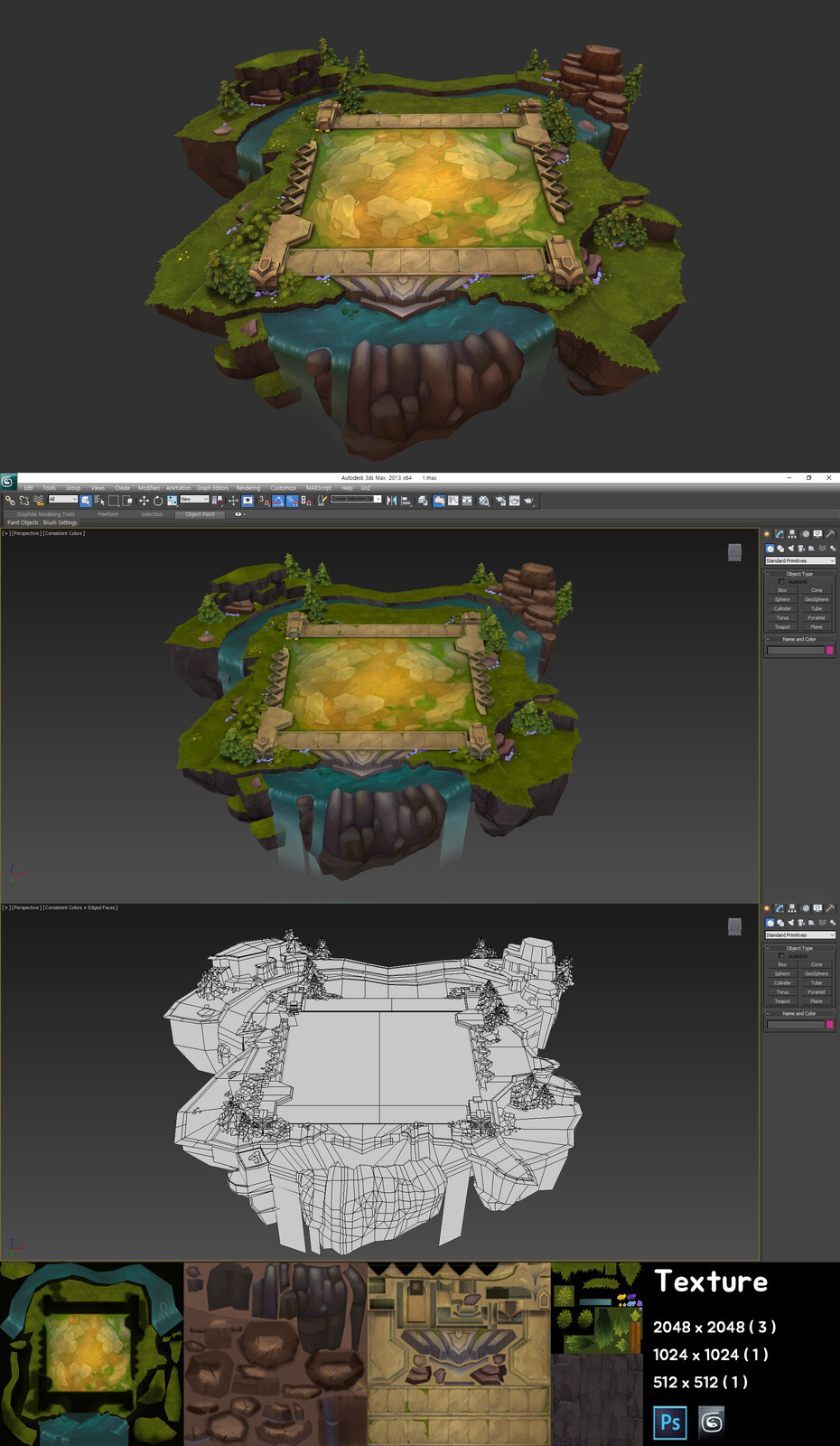The width and height of the screenshot is (840, 1446).
Task: Toggle the Angle Snap tool icon
Action: point(278,501)
